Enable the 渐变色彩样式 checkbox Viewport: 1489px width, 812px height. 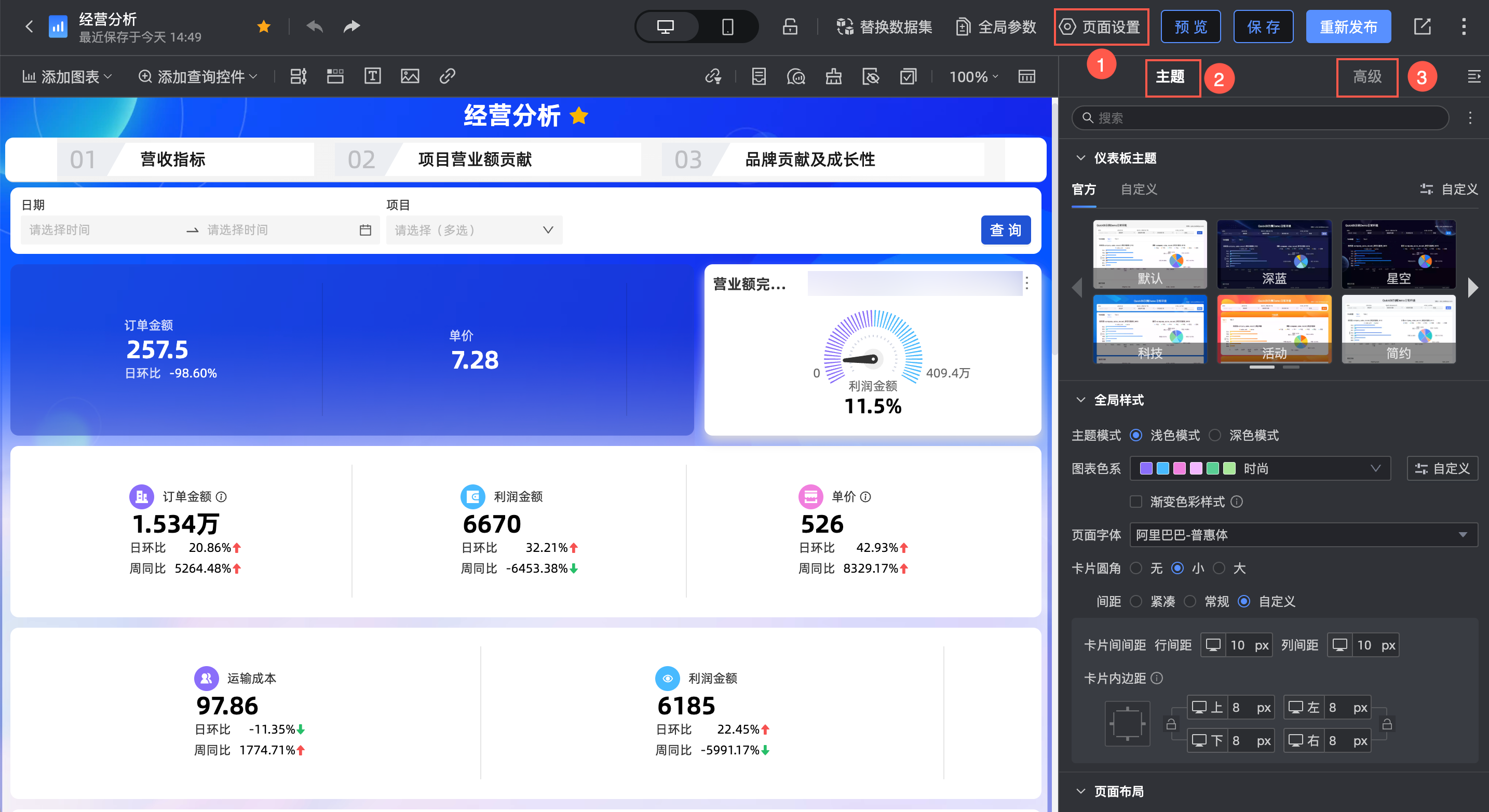click(1136, 502)
